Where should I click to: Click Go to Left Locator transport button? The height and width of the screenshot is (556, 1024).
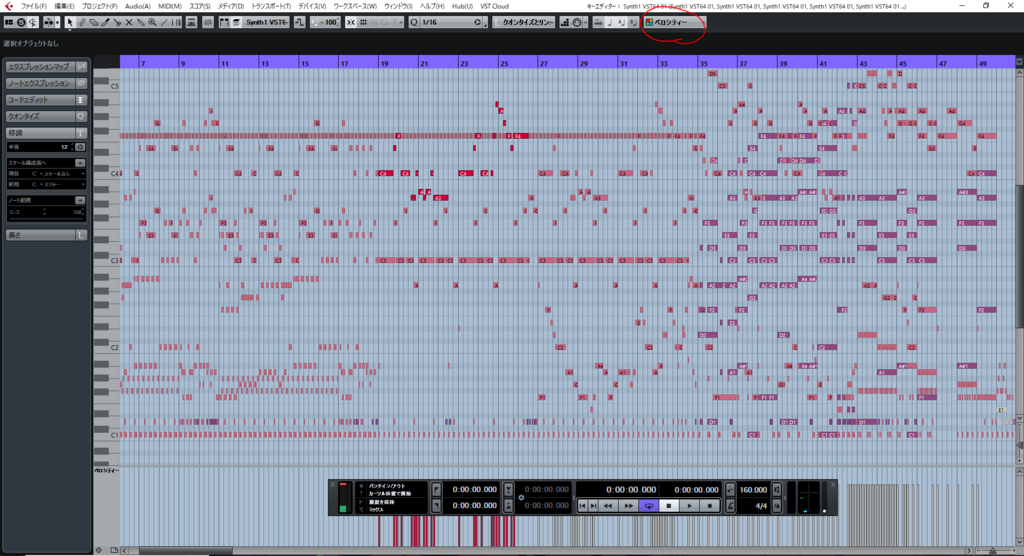(x=583, y=506)
